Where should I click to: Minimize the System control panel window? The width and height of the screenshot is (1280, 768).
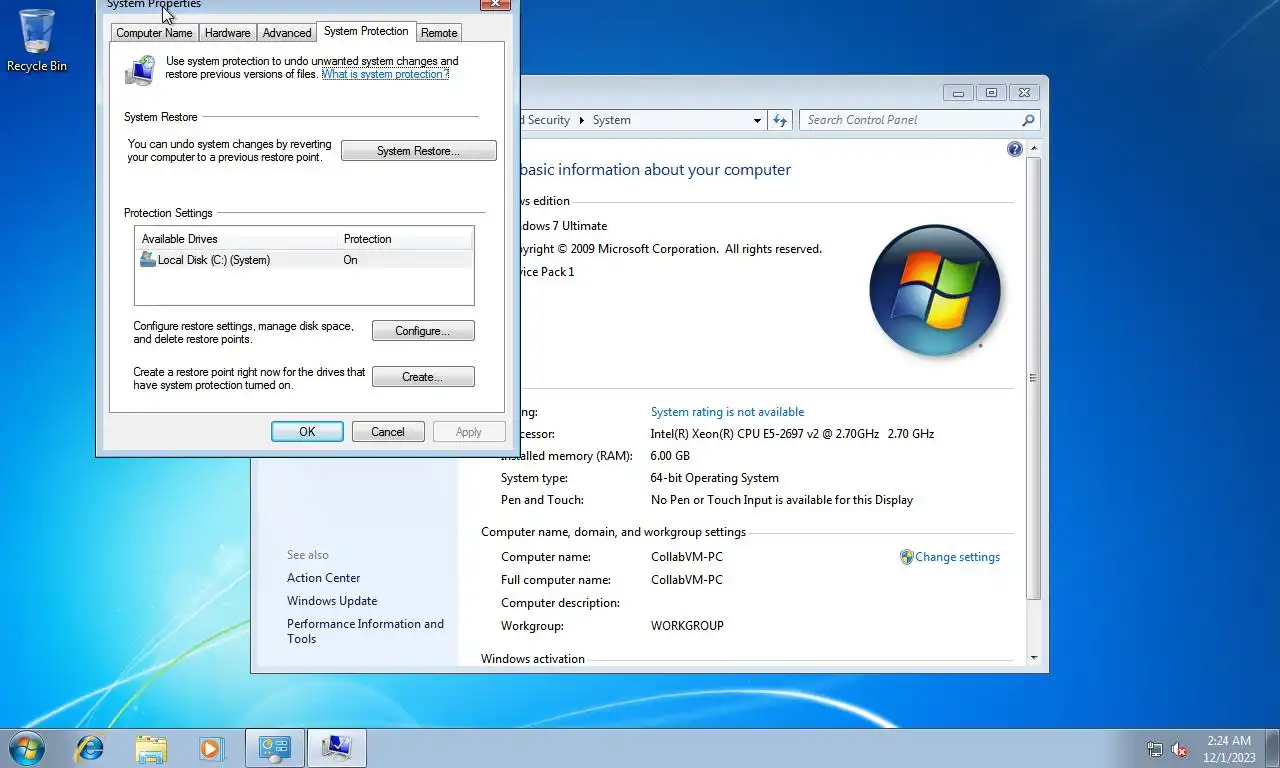coord(958,93)
